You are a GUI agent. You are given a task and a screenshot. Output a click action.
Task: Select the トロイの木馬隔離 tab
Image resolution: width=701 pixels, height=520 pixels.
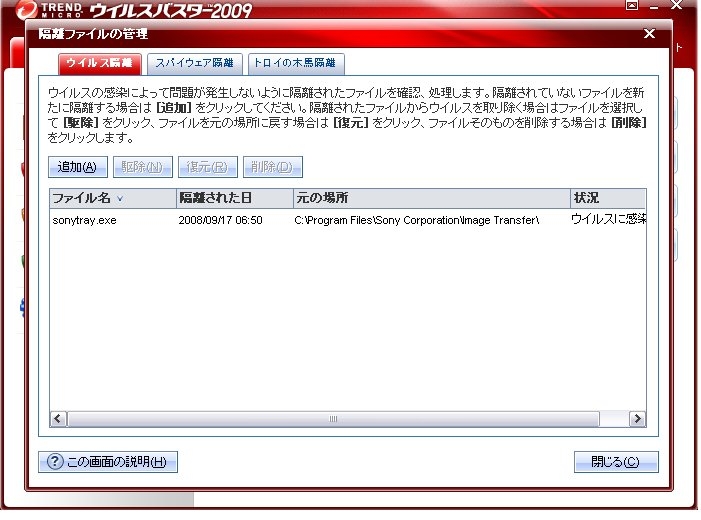[296, 63]
